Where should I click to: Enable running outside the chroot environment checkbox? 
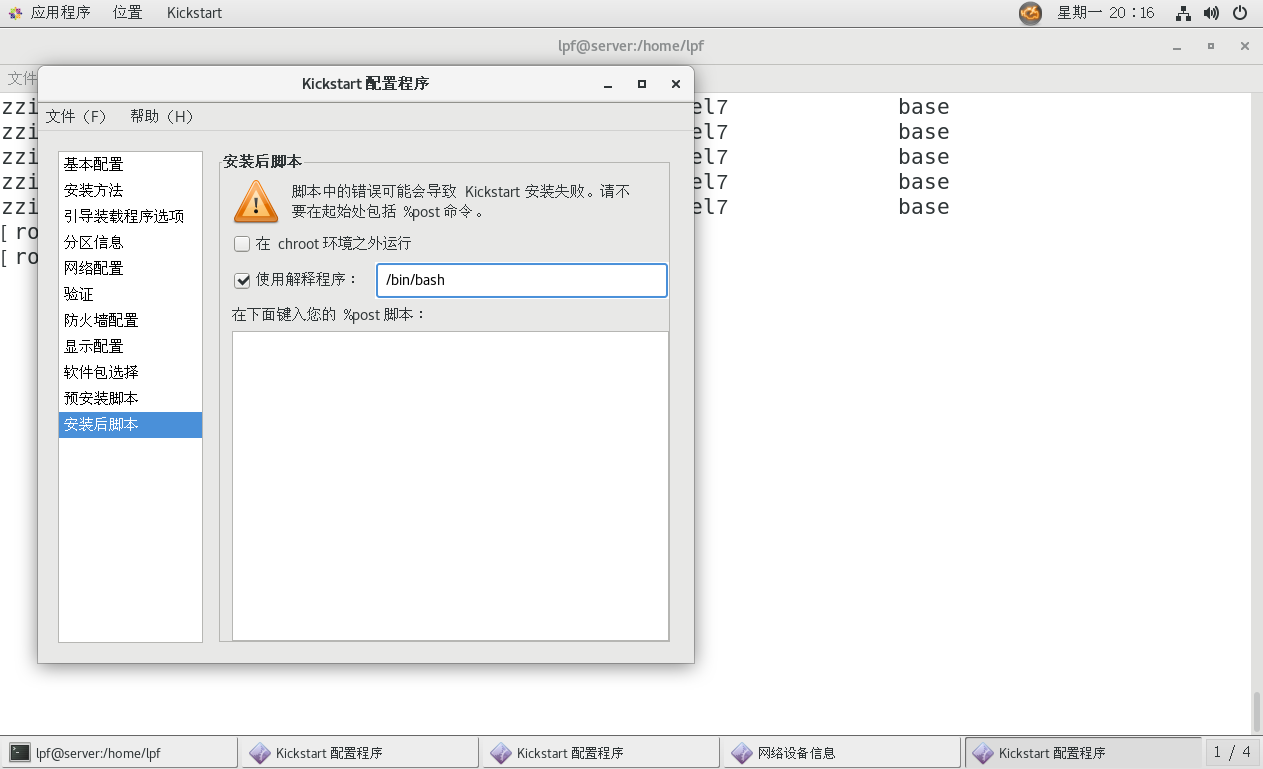click(x=242, y=244)
